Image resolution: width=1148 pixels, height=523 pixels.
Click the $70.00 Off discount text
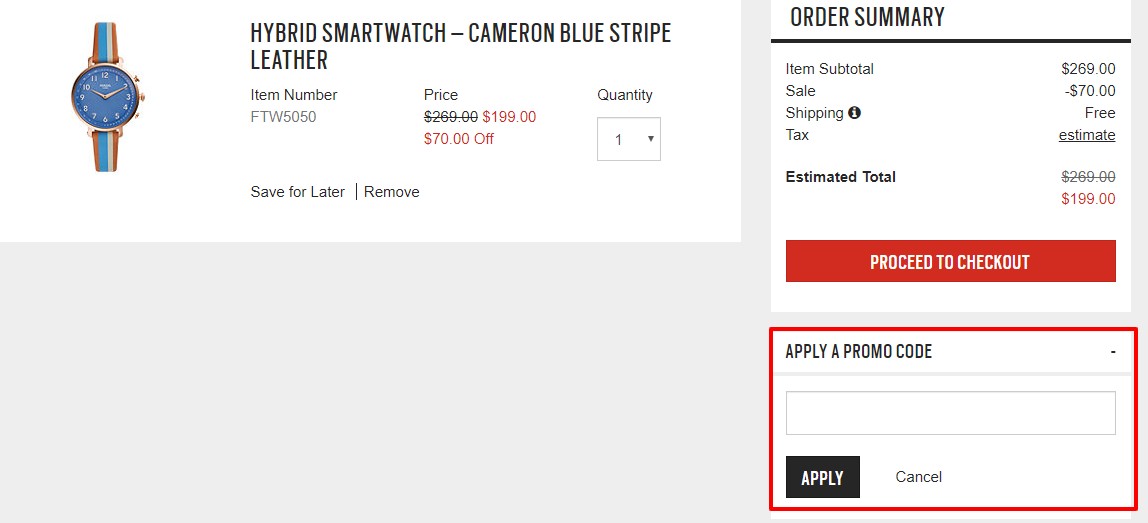coord(459,139)
